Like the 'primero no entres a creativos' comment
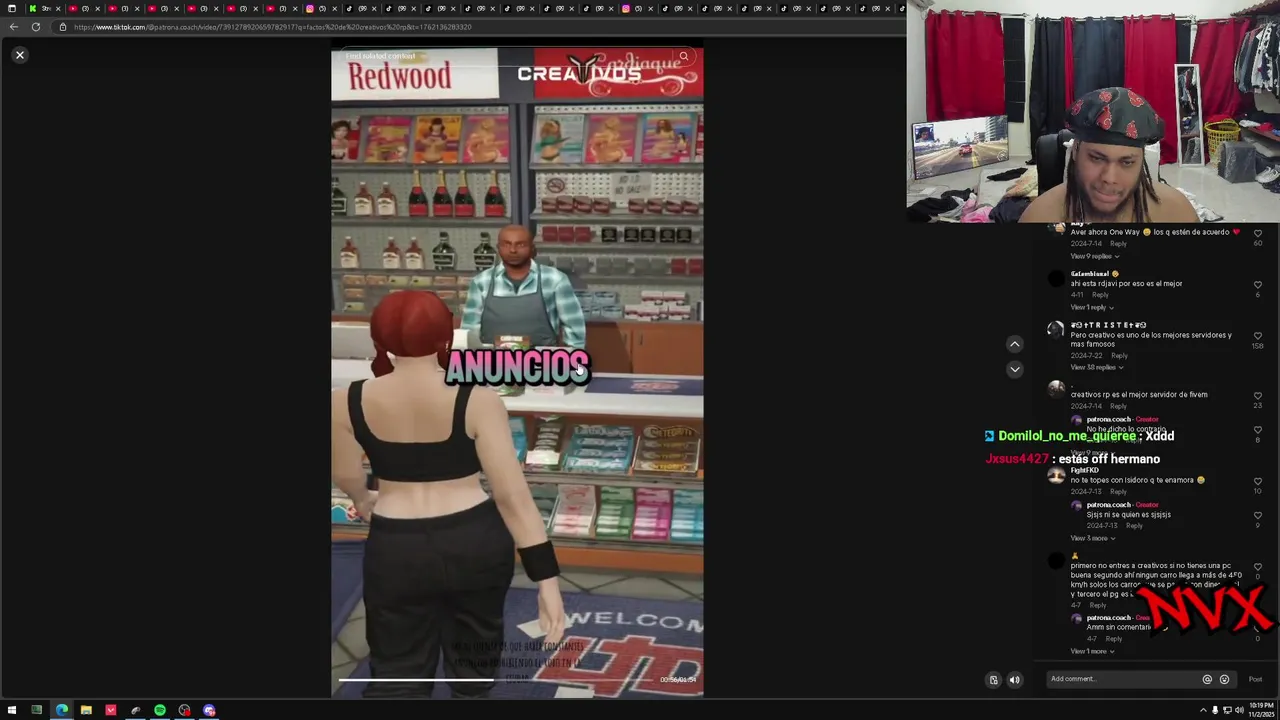Viewport: 1280px width, 720px height. [1258, 567]
